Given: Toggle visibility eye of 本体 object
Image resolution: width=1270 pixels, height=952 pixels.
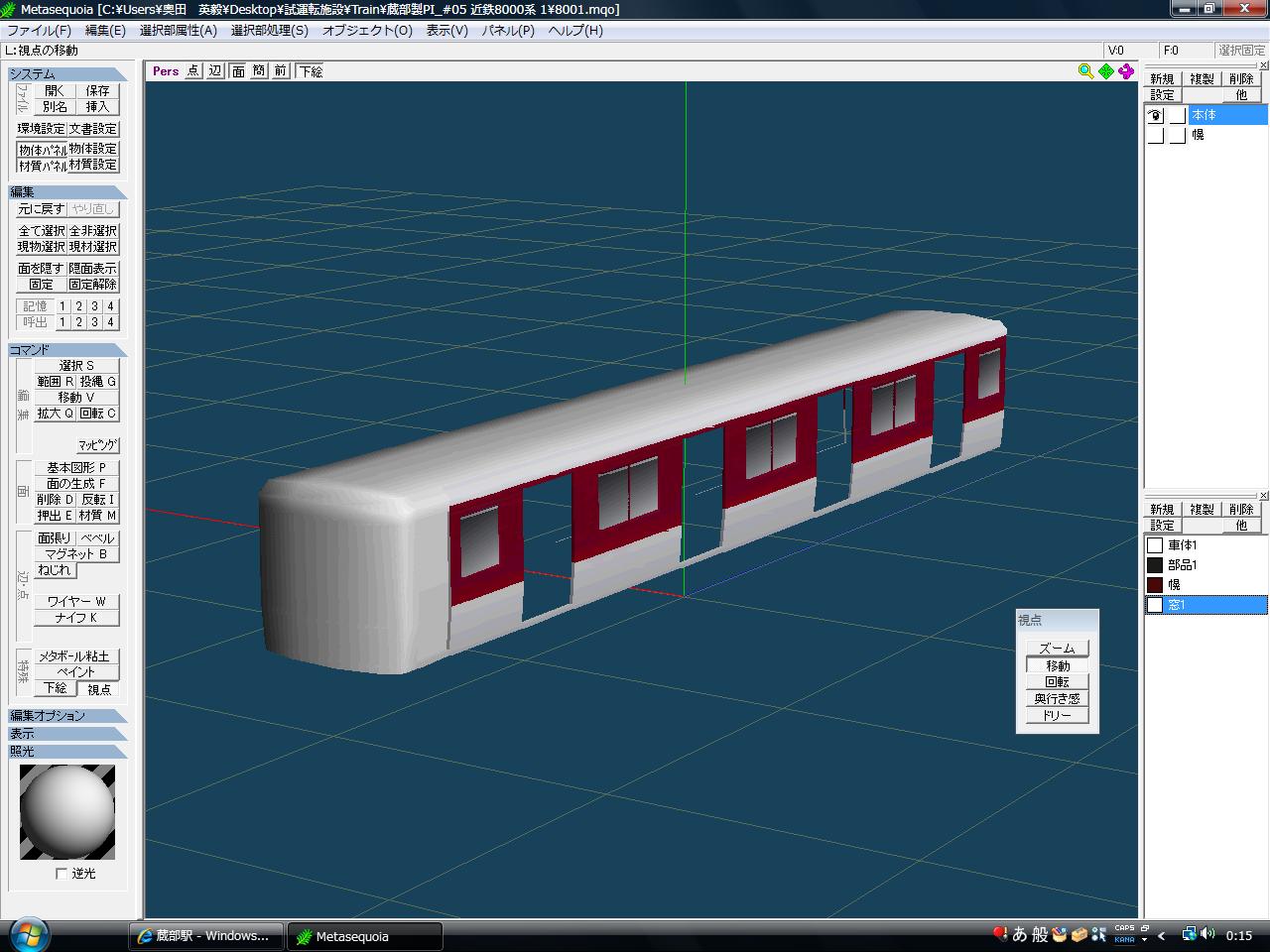Looking at the screenshot, I should 1156,115.
